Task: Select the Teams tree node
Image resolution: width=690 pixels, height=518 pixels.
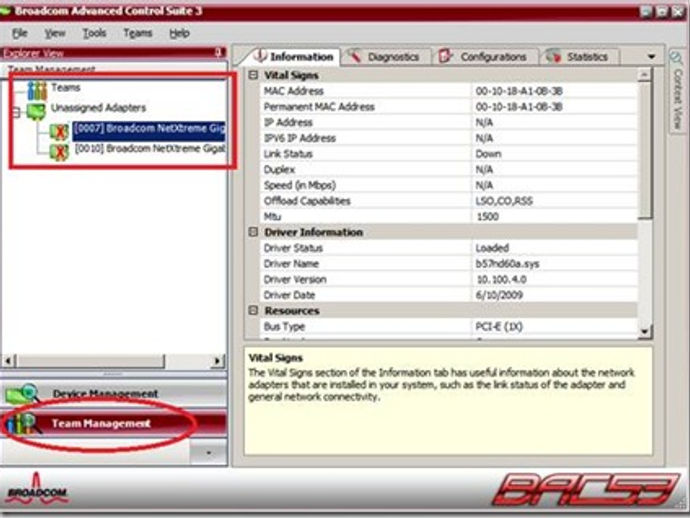Action: click(66, 88)
